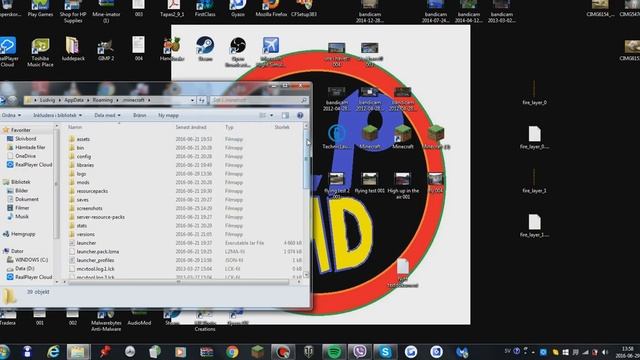Select the versions folder
Screen dimensions: 640x360
[85, 234]
